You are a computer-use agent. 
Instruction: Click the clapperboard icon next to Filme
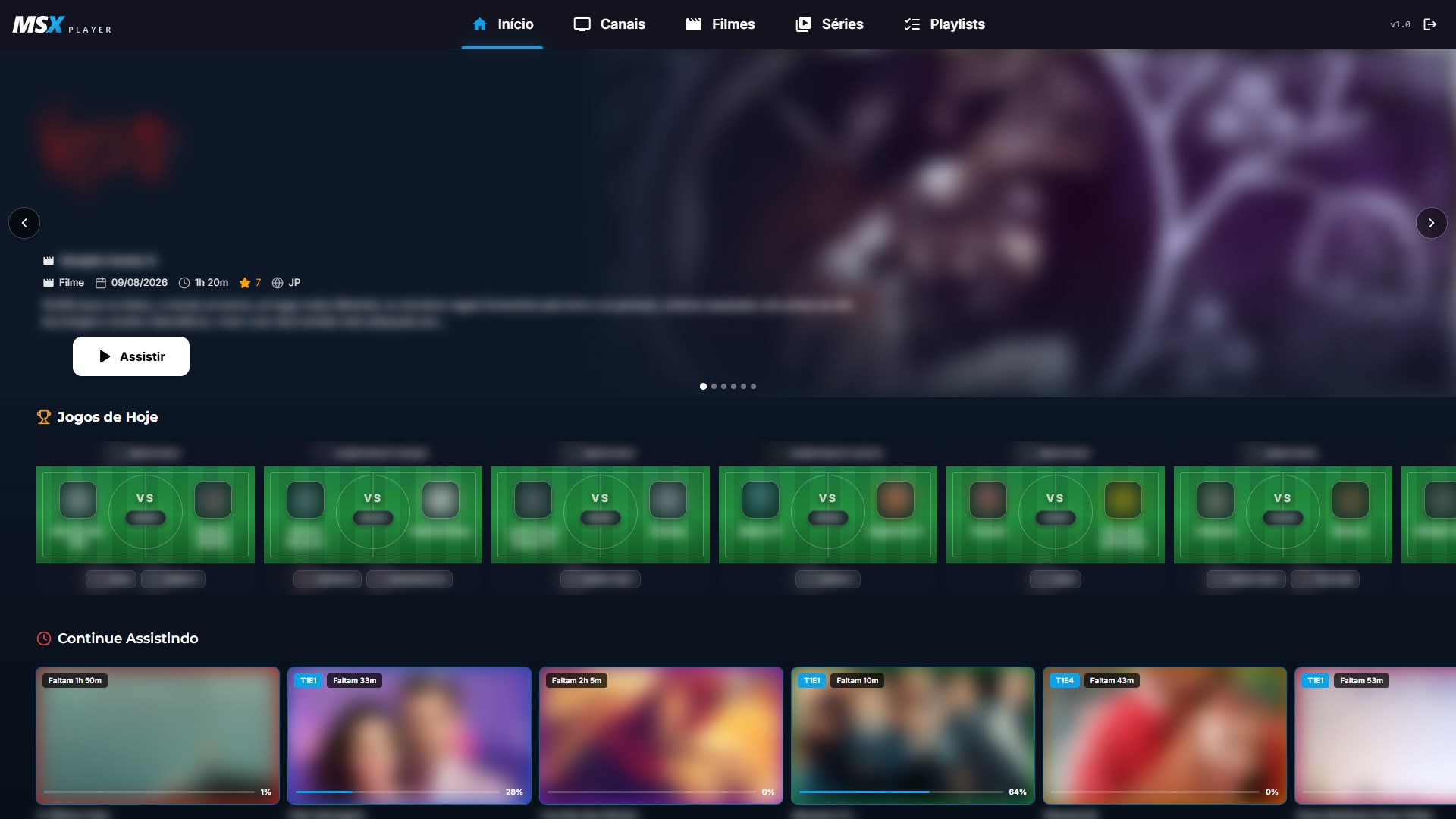[x=49, y=283]
